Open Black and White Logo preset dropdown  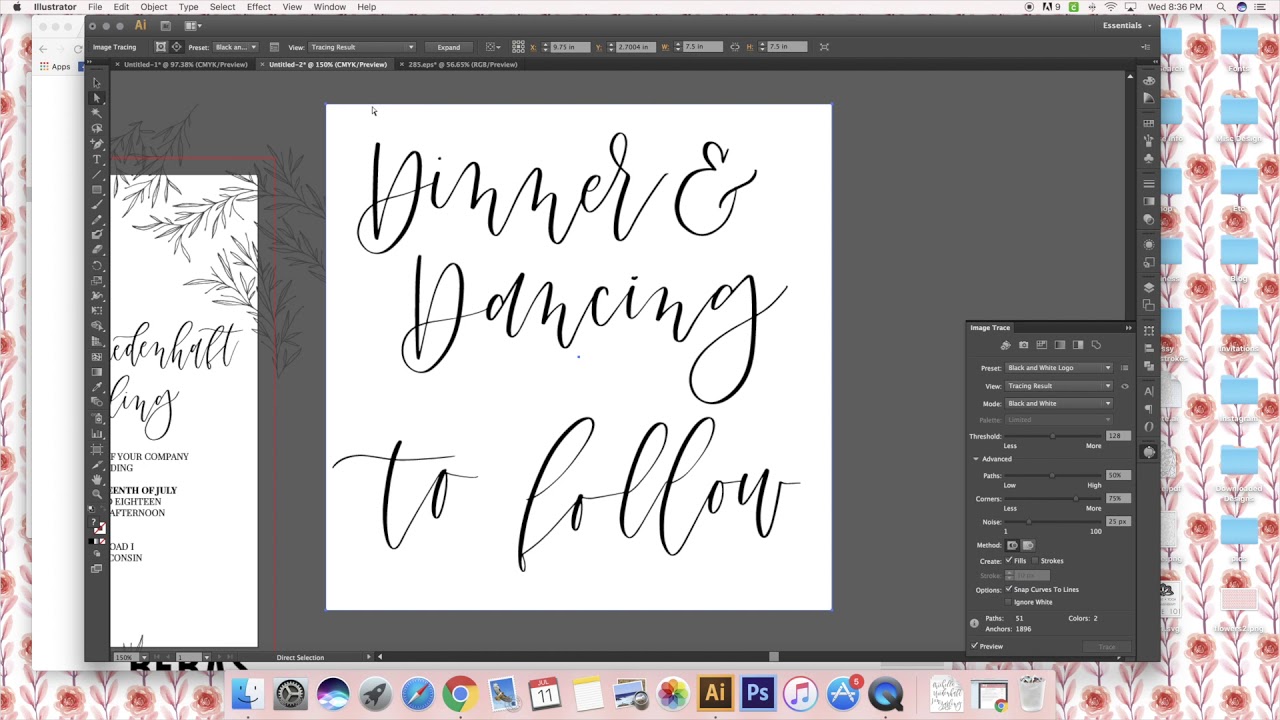1059,368
